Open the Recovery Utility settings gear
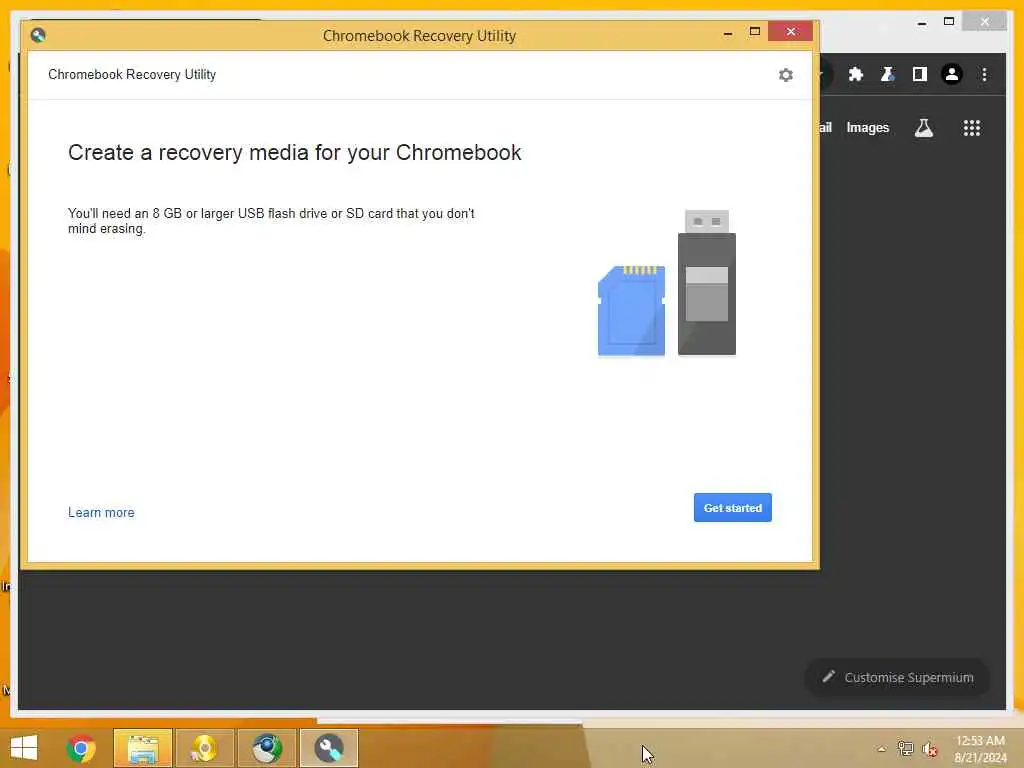The height and width of the screenshot is (768, 1024). pos(786,75)
